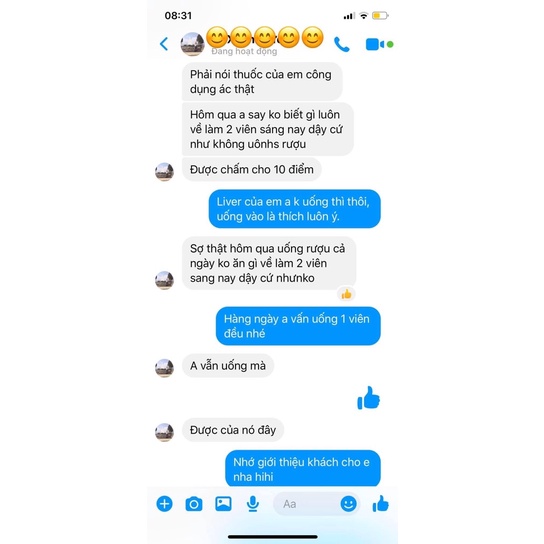Open the camera from the bottom toolbar

click(194, 504)
